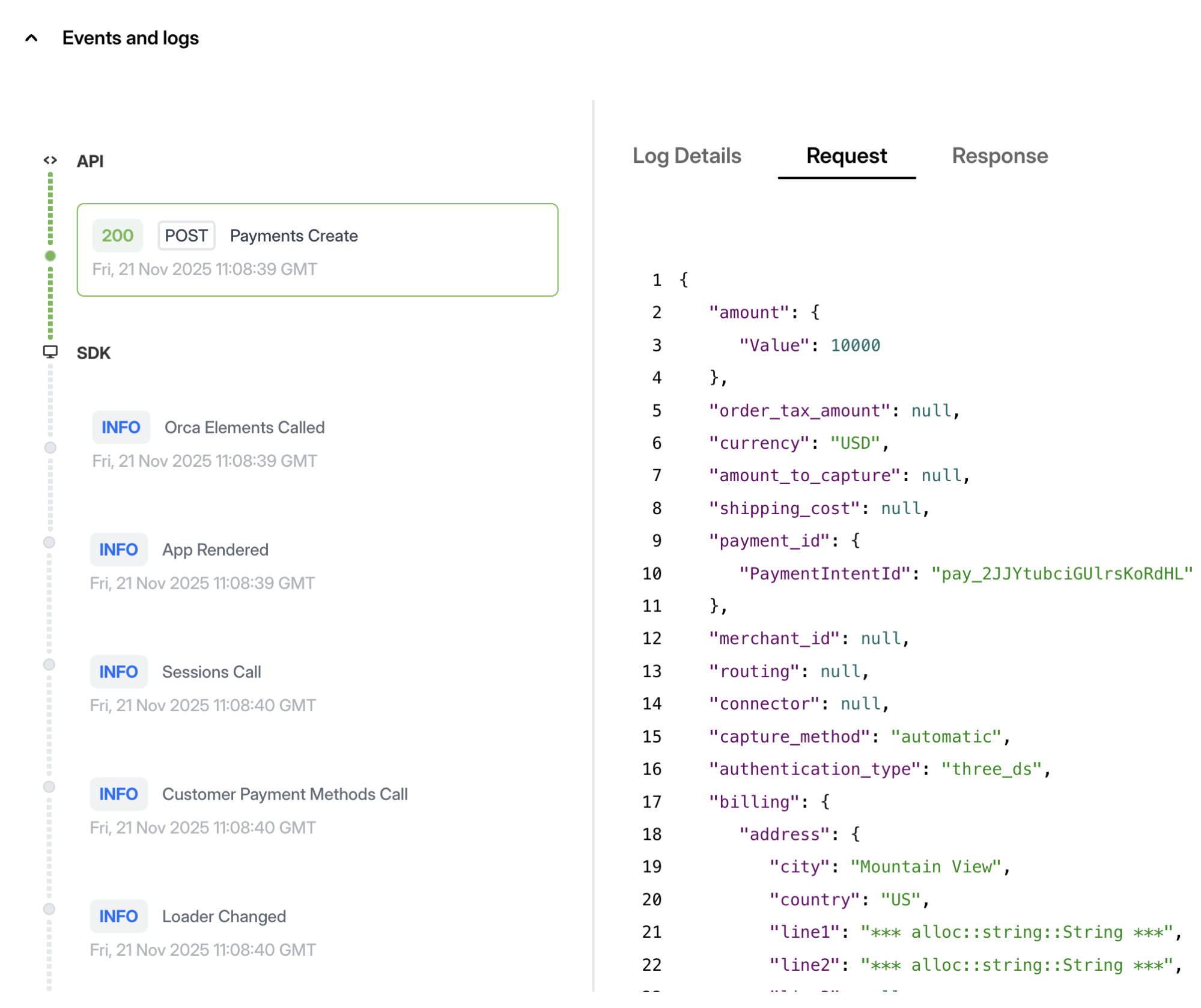Click the 200 status badge

pos(118,235)
